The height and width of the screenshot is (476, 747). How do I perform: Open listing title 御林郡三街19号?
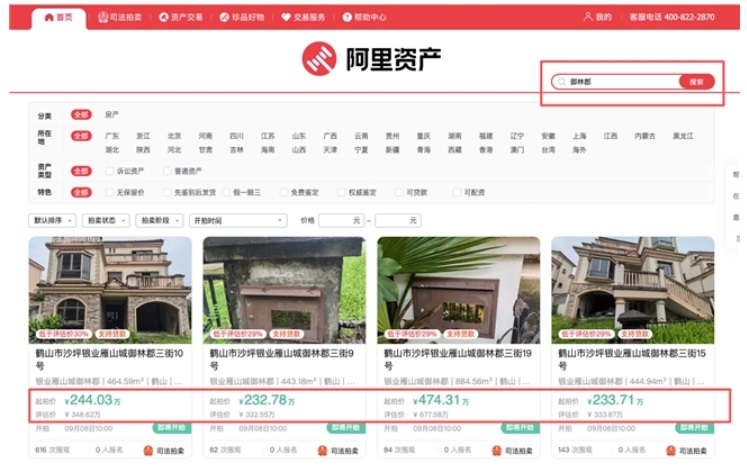[458, 360]
